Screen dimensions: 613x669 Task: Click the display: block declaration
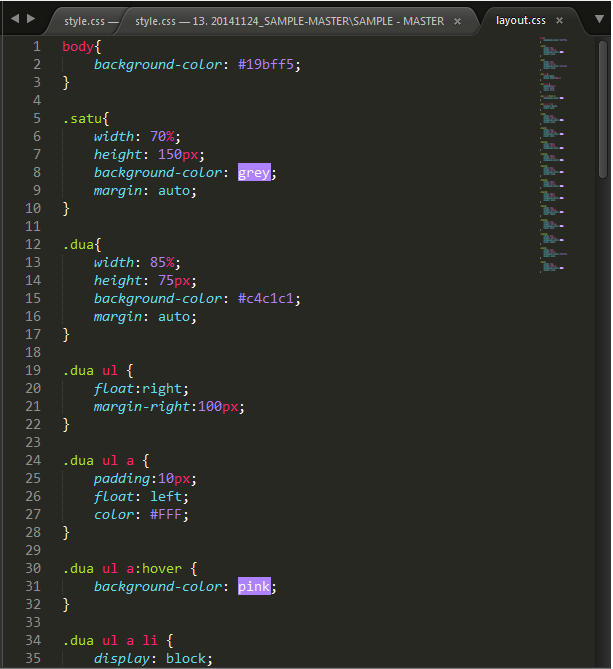153,658
